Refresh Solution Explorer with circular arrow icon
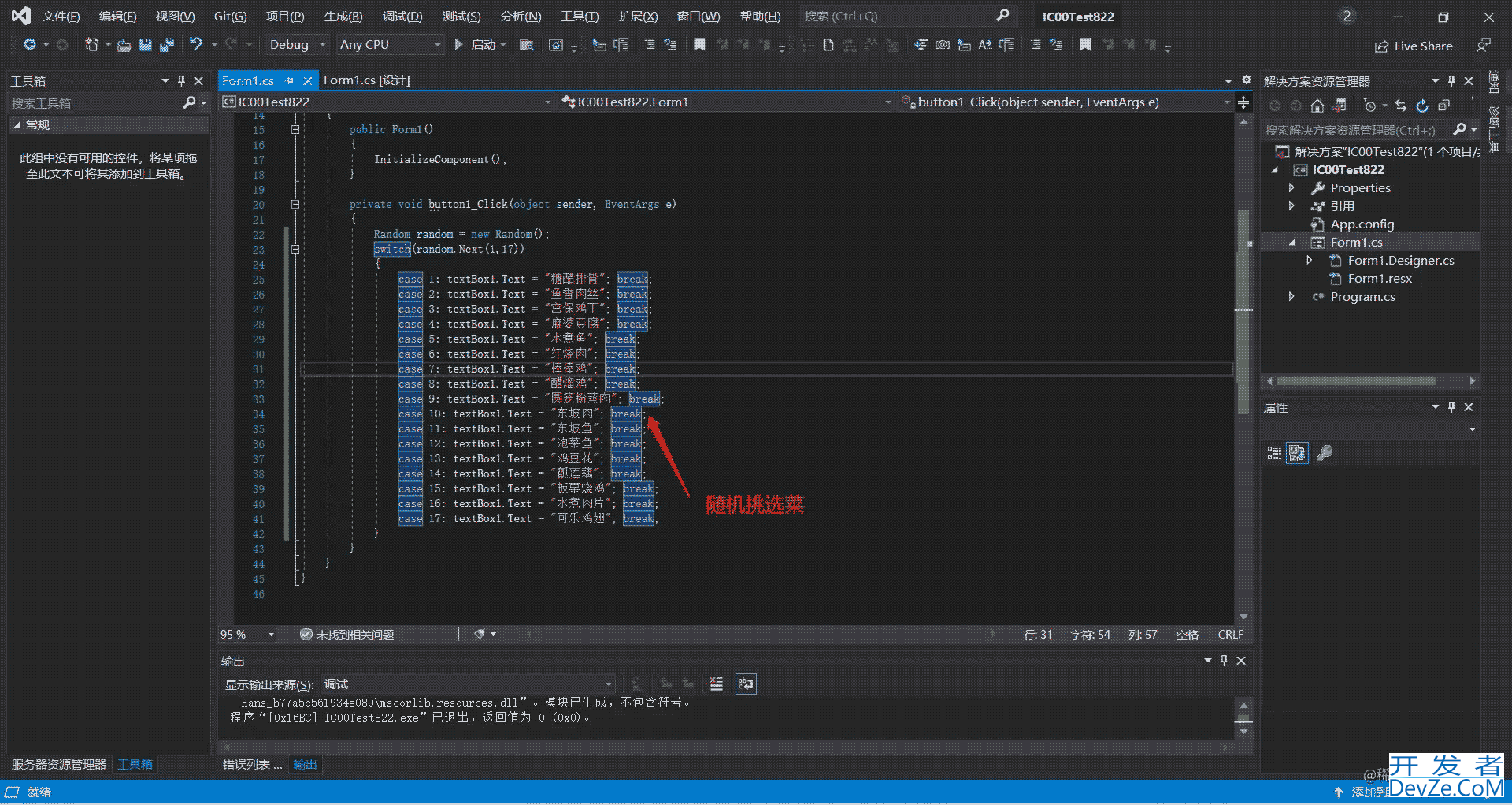Screen dimensions: 1512x805 1422,106
